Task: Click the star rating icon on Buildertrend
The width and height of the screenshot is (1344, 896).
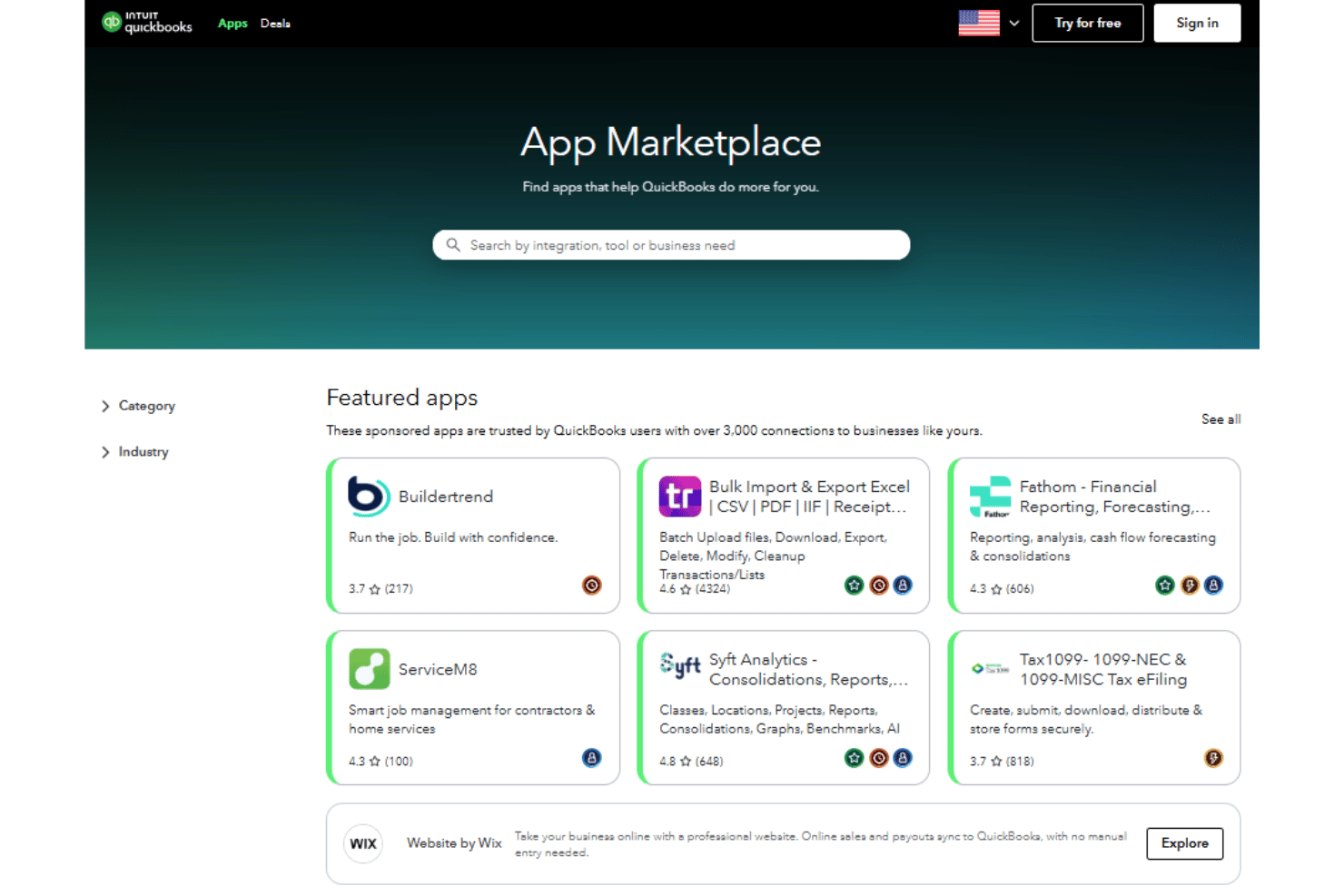Action: tap(374, 589)
